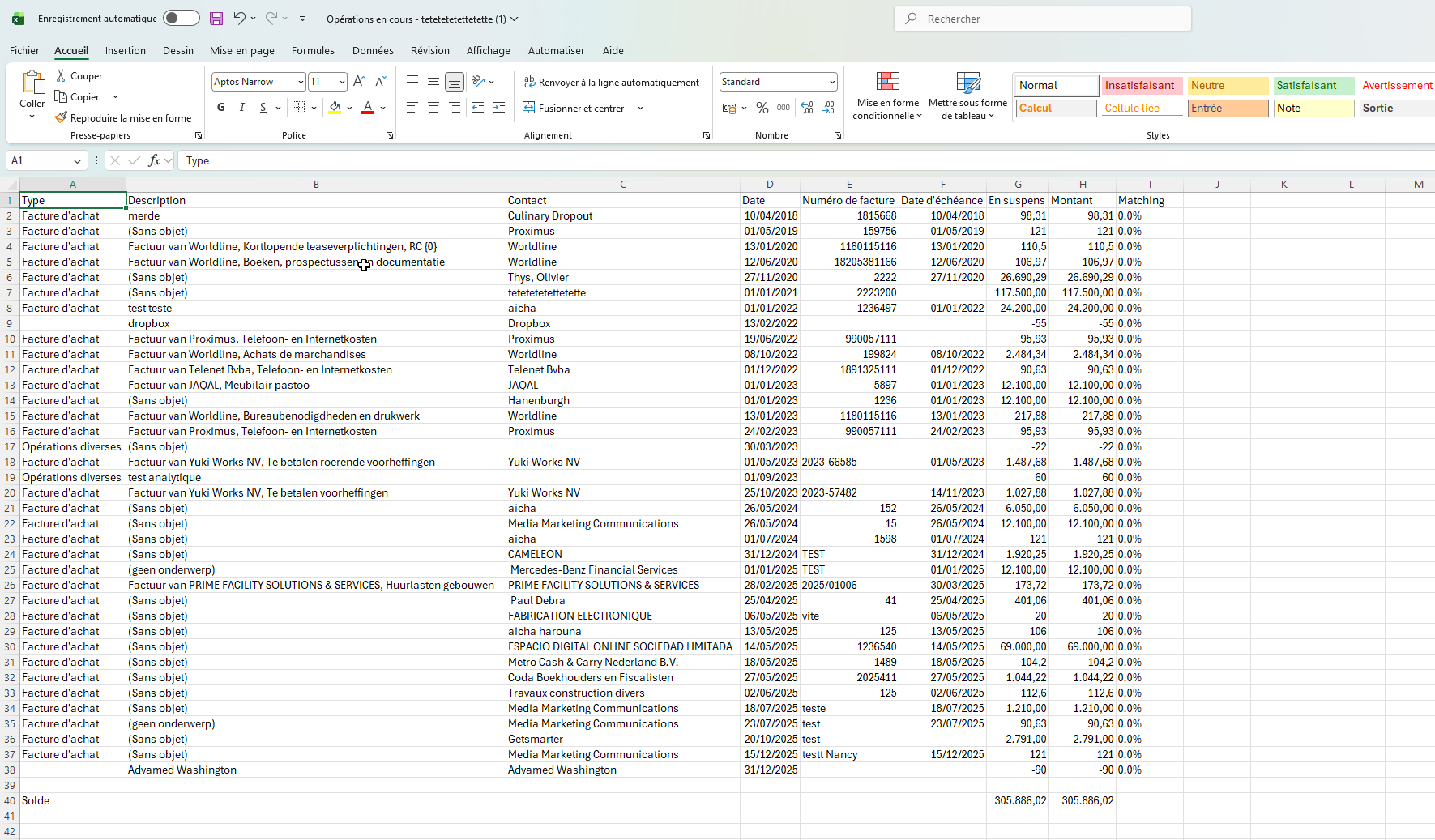The width and height of the screenshot is (1435, 840).
Task: Click the Redo arrow icon
Action: coord(271,19)
